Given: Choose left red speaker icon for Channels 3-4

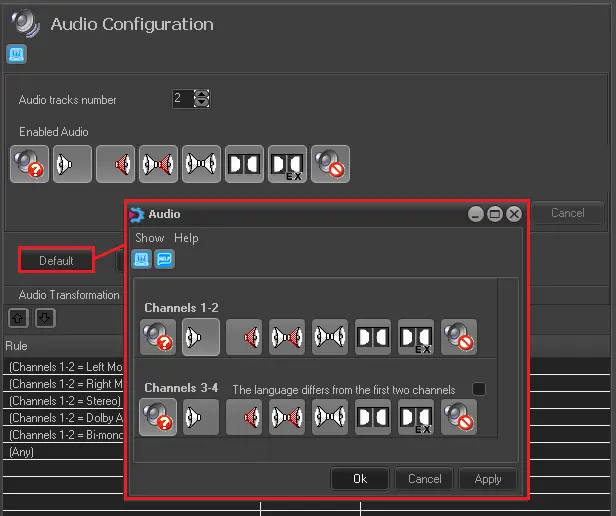Looking at the screenshot, I should (x=244, y=417).
